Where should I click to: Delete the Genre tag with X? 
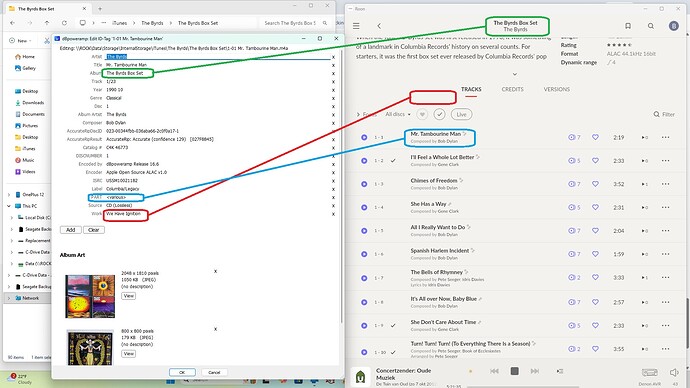tap(333, 98)
